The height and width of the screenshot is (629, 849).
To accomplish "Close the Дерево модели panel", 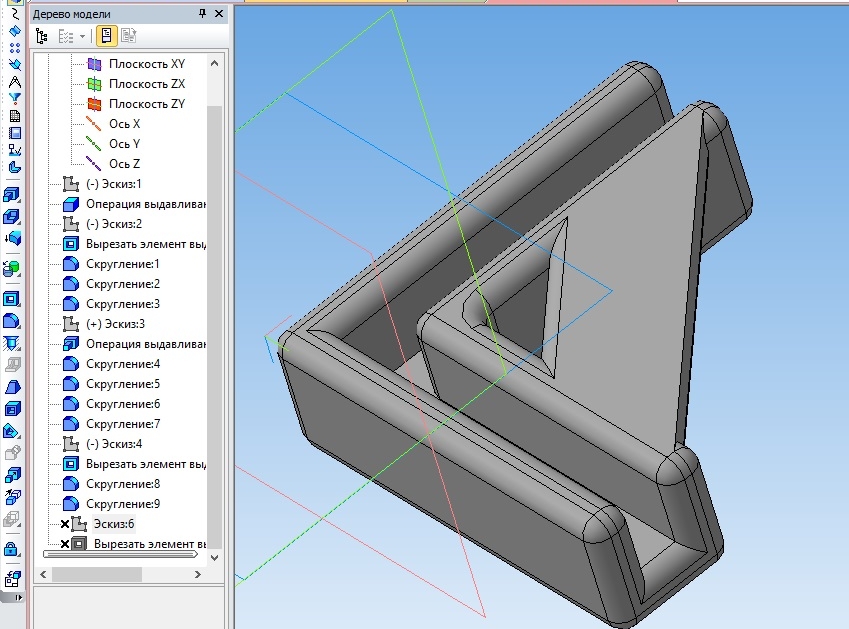I will 219,14.
